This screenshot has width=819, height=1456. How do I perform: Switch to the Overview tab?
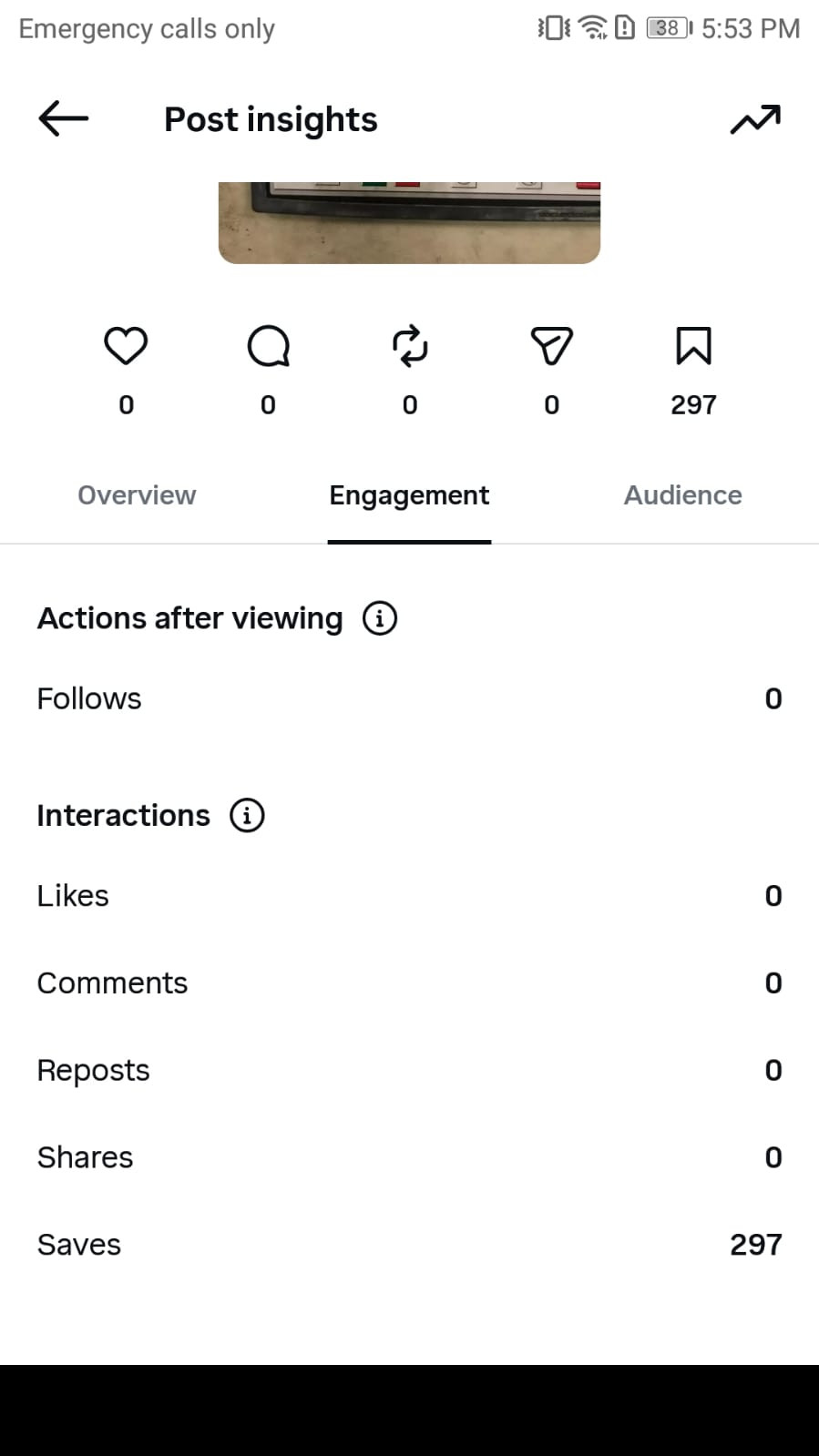(x=137, y=495)
